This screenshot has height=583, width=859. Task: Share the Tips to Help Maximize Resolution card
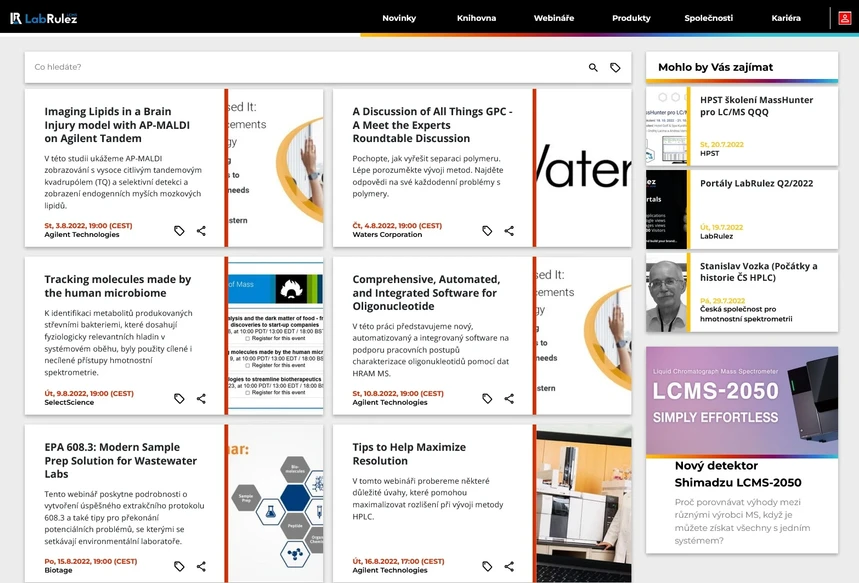pos(509,566)
